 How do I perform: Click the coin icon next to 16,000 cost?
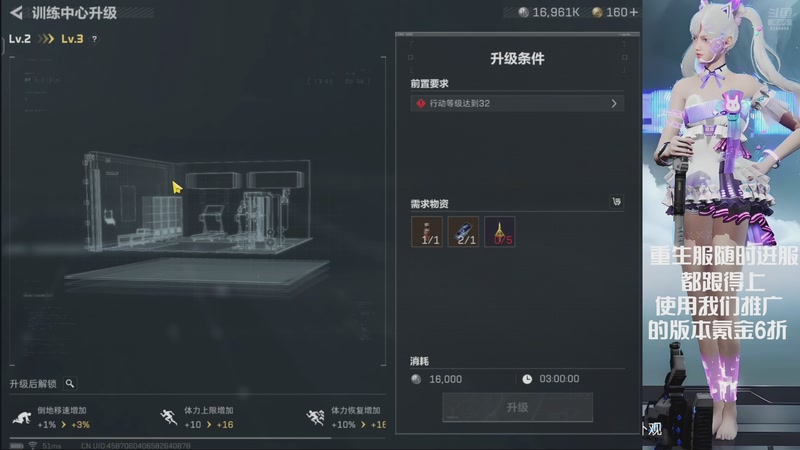[x=416, y=379]
